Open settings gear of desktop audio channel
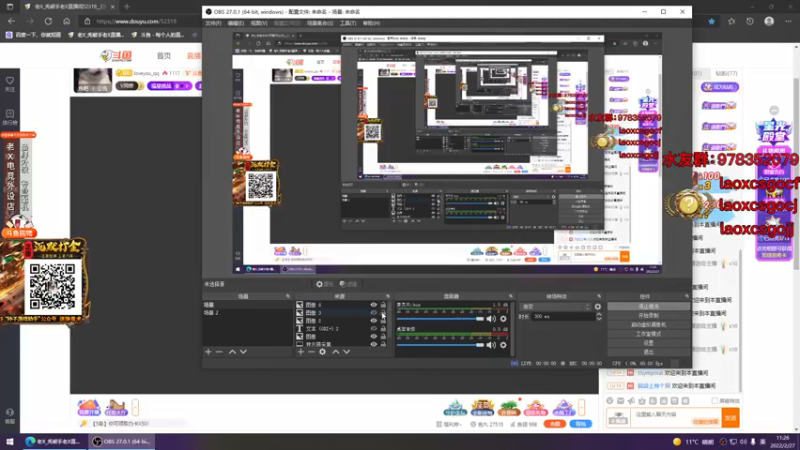 (x=503, y=345)
